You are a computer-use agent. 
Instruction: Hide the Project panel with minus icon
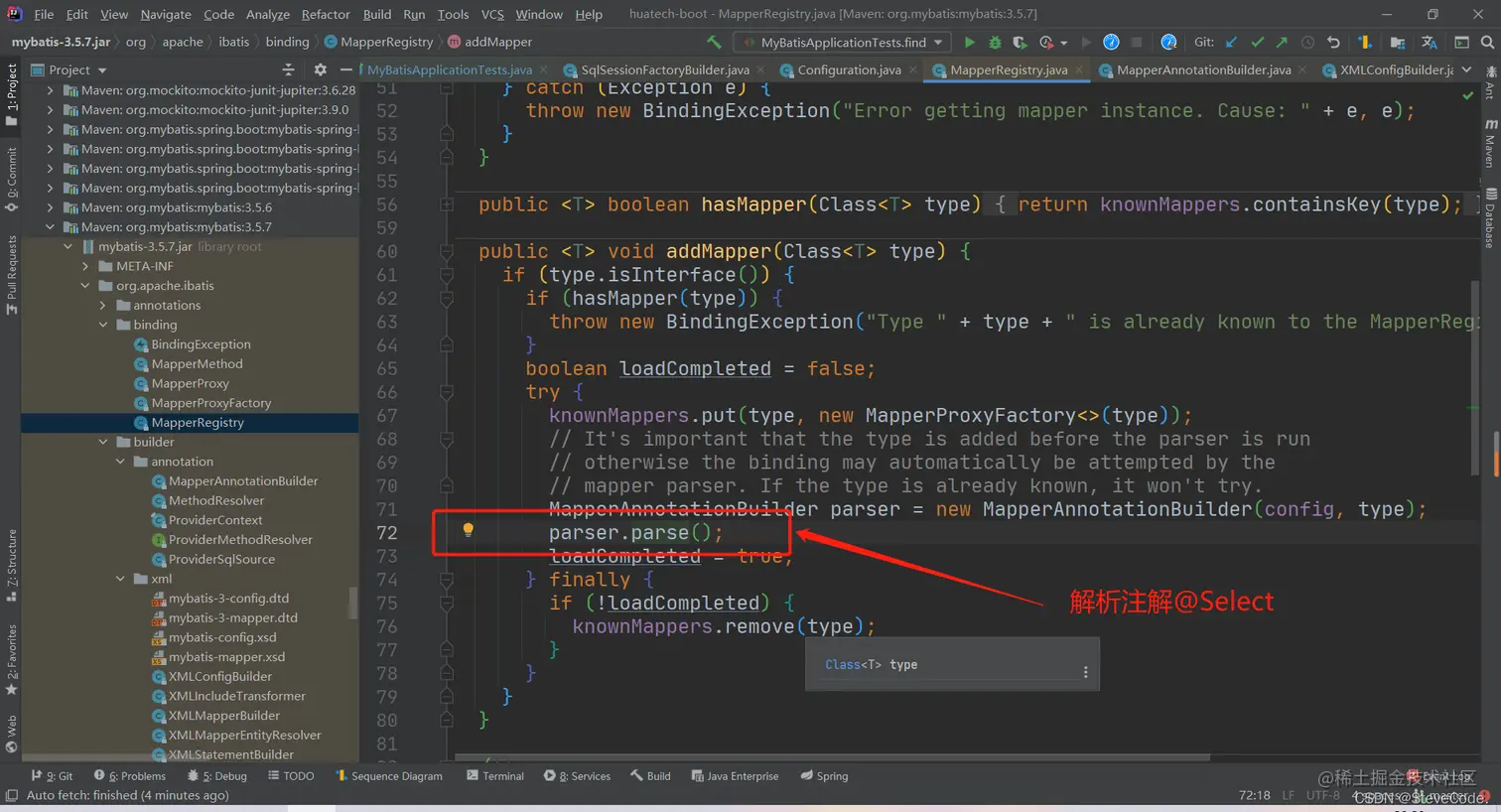pos(345,69)
